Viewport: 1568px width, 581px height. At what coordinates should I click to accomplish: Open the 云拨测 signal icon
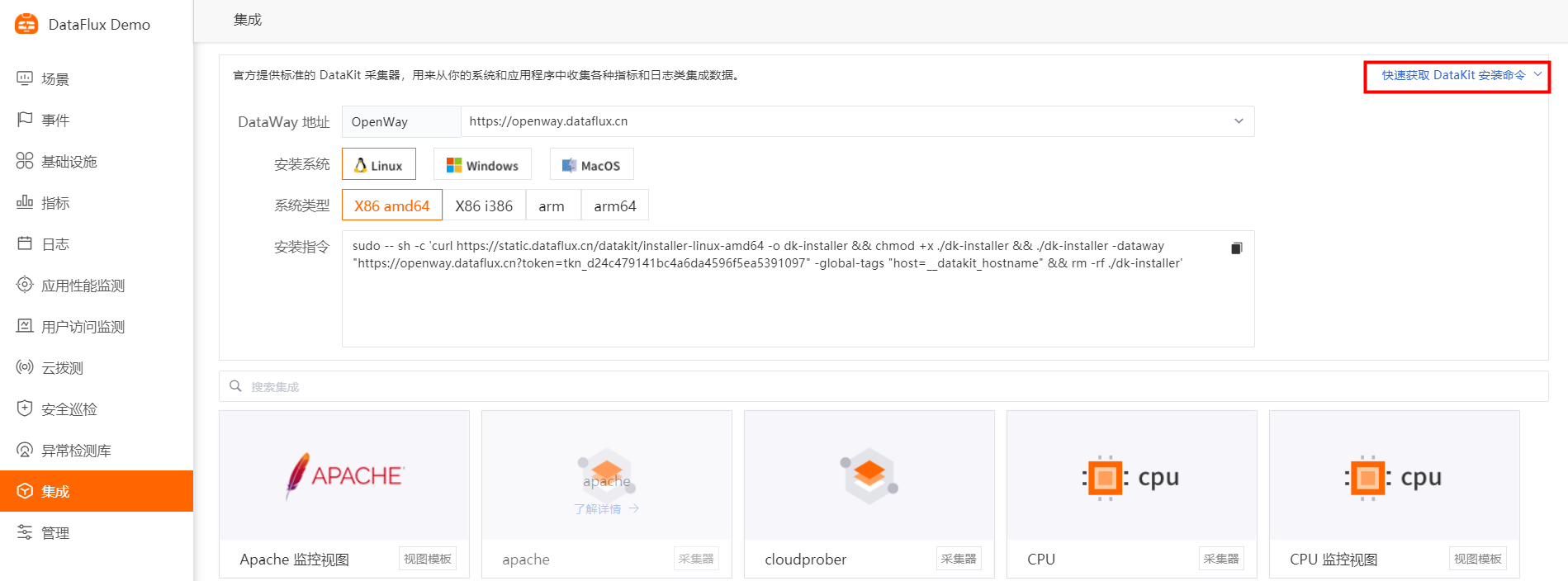click(x=25, y=367)
